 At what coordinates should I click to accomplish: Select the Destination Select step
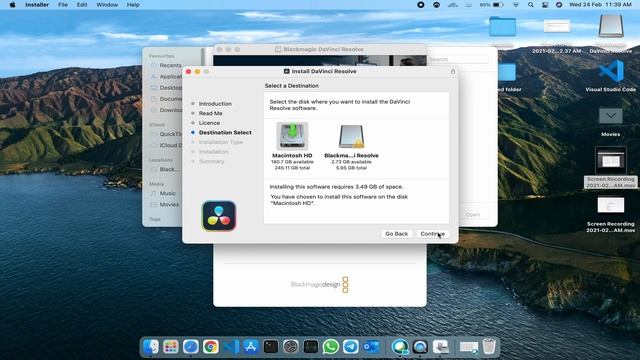tap(225, 133)
